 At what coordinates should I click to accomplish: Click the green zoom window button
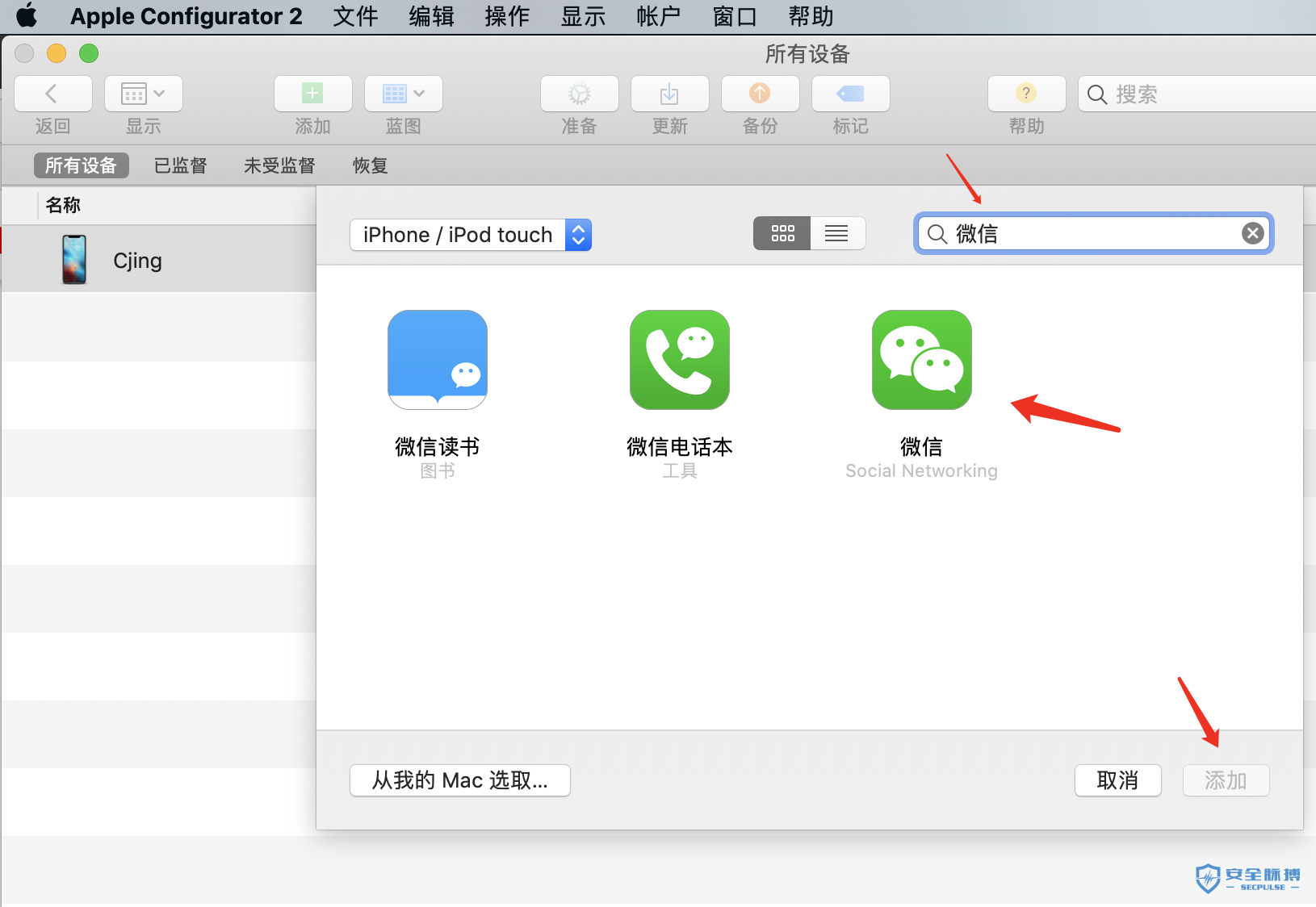coord(89,53)
